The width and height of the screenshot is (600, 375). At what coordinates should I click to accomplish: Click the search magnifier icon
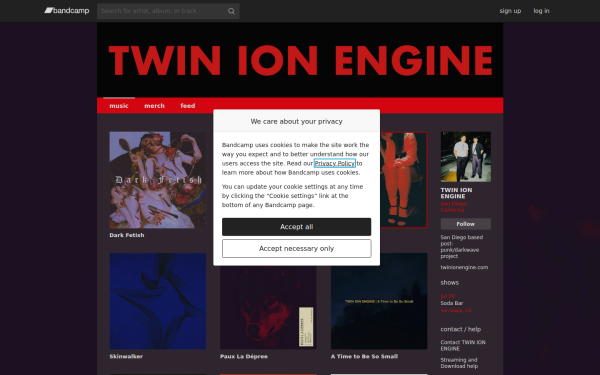coord(231,11)
